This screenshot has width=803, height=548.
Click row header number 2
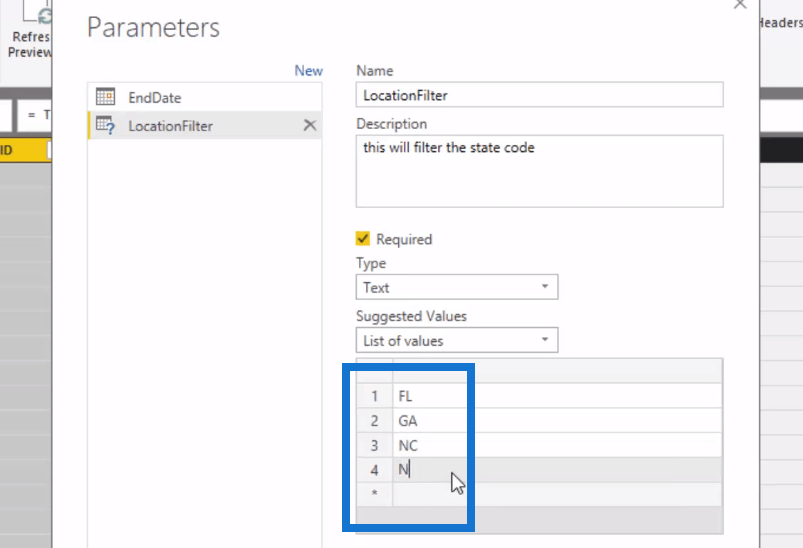(374, 420)
